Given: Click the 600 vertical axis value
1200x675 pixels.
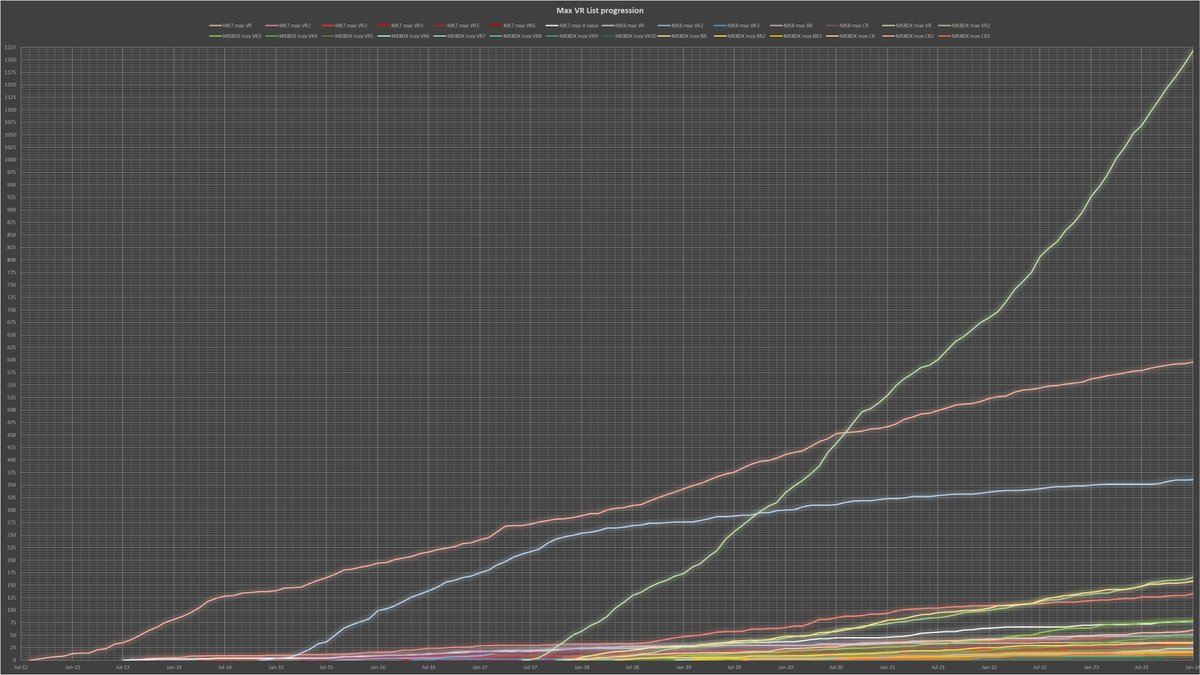Looking at the screenshot, I should pos(10,359).
